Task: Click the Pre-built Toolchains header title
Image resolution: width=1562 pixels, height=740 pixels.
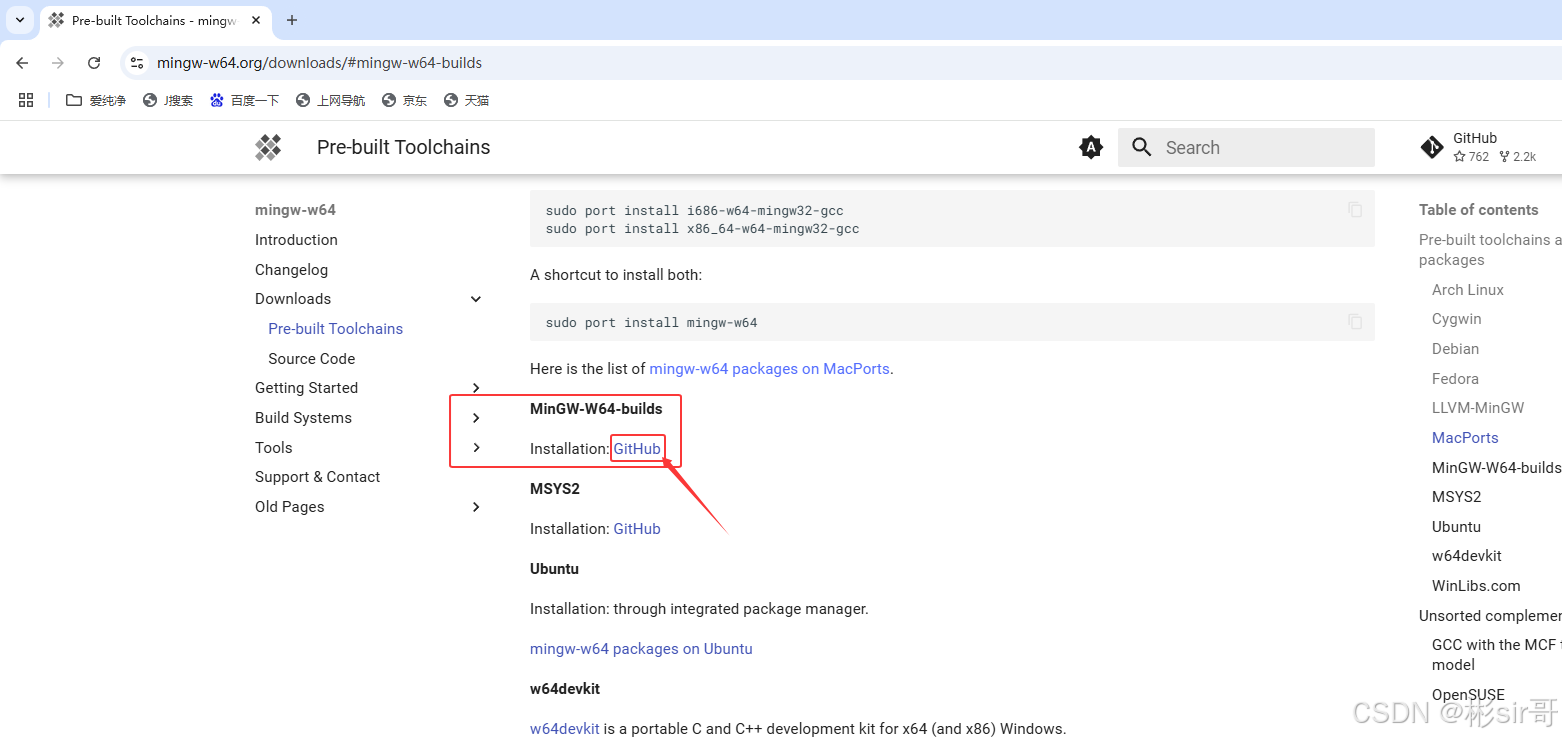Action: pyautogui.click(x=403, y=147)
